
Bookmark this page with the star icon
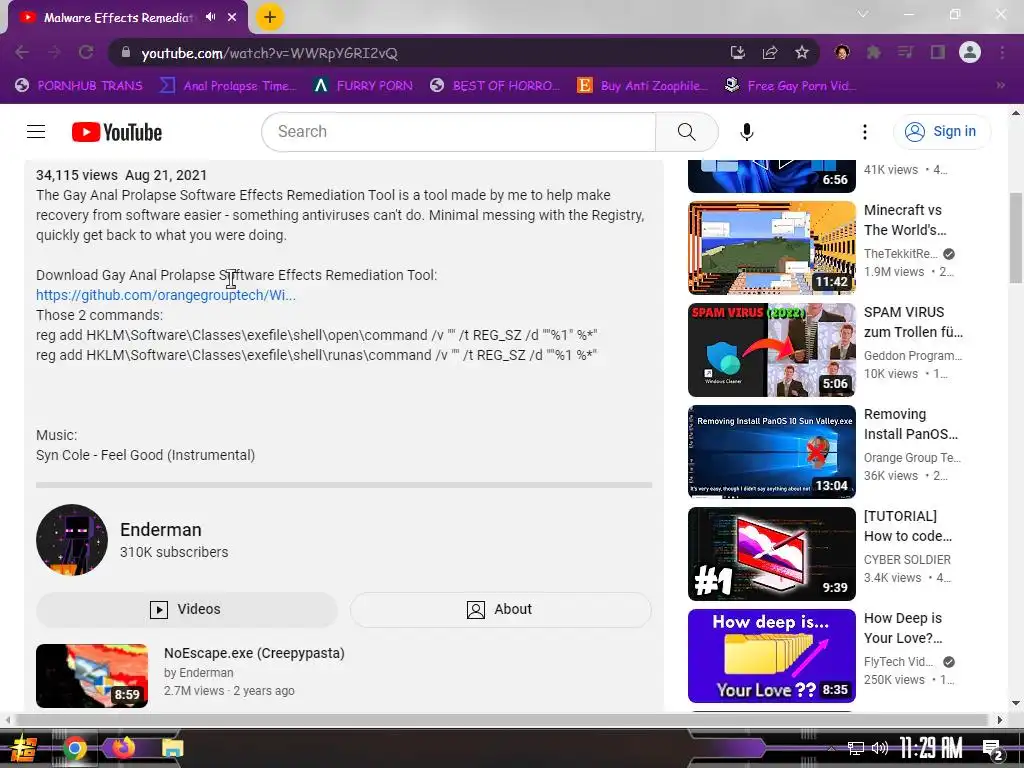pyautogui.click(x=802, y=52)
